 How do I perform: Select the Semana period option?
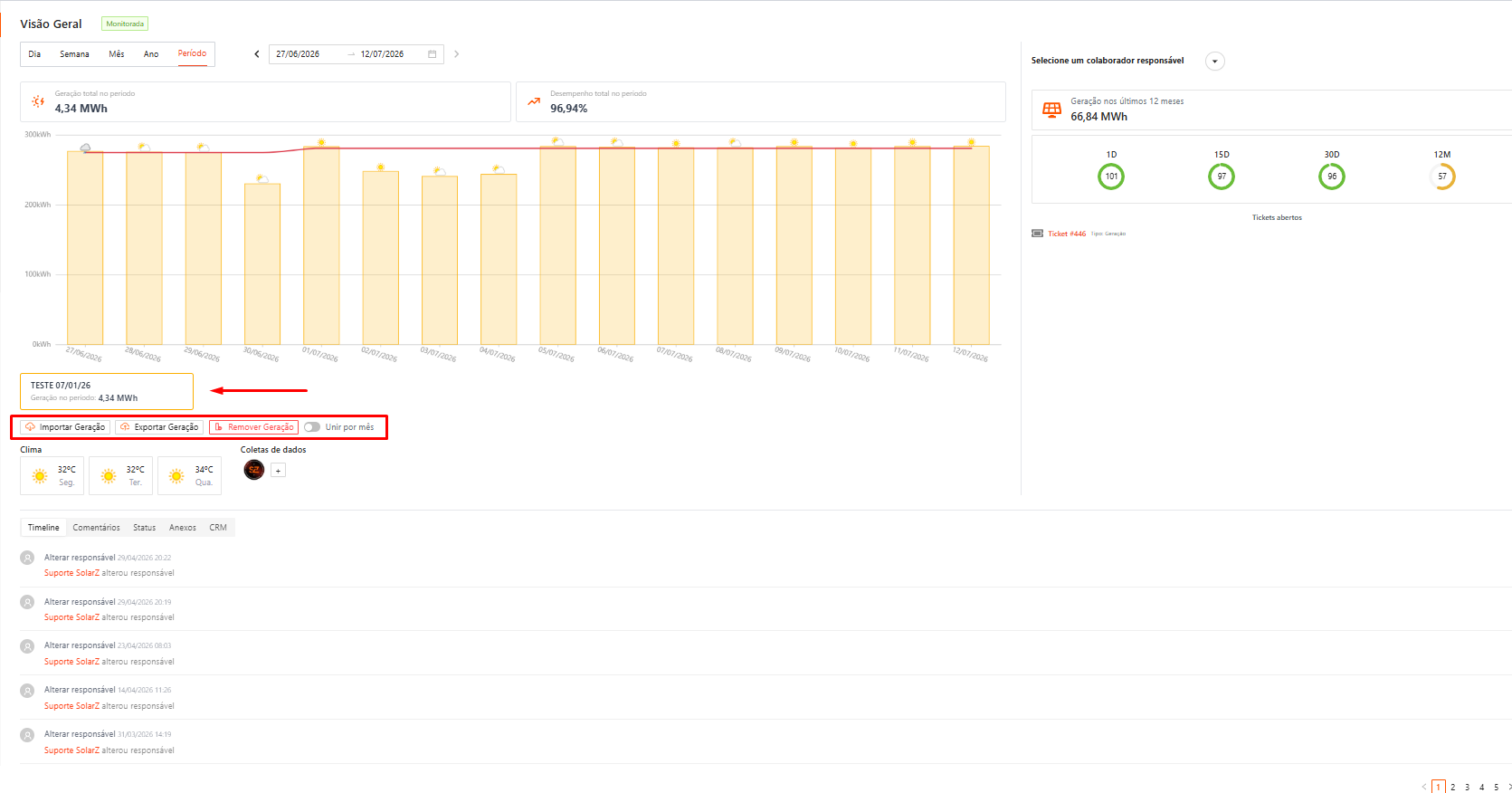[74, 54]
